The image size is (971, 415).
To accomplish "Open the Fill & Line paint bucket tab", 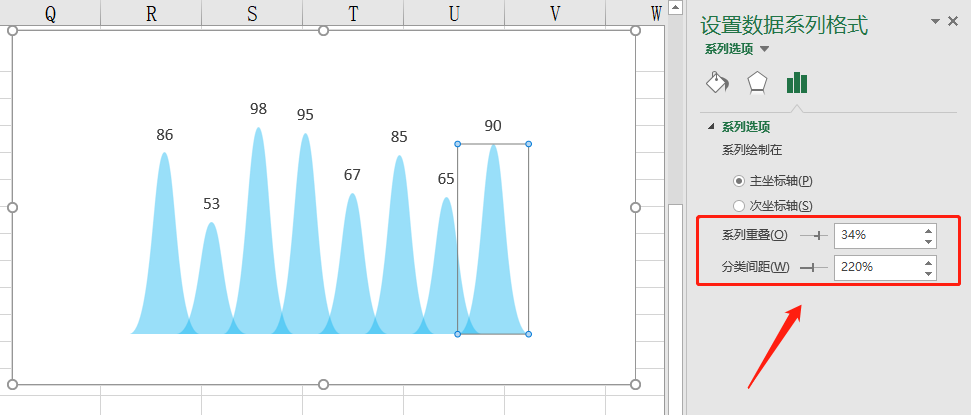I will coord(718,82).
